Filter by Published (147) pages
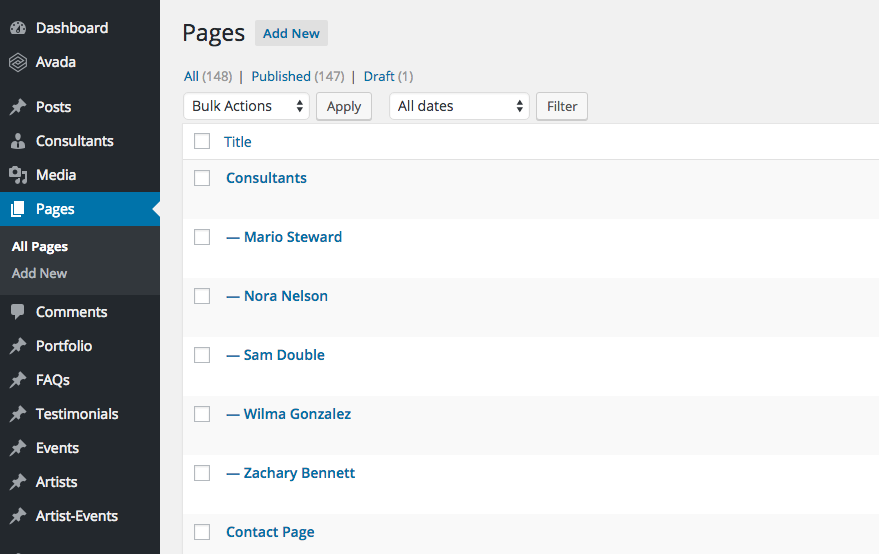 pos(298,76)
